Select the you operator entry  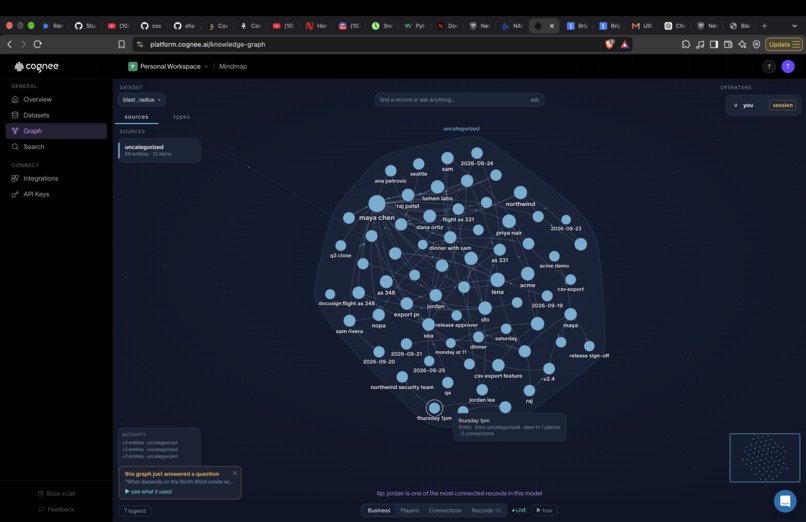[x=763, y=105]
